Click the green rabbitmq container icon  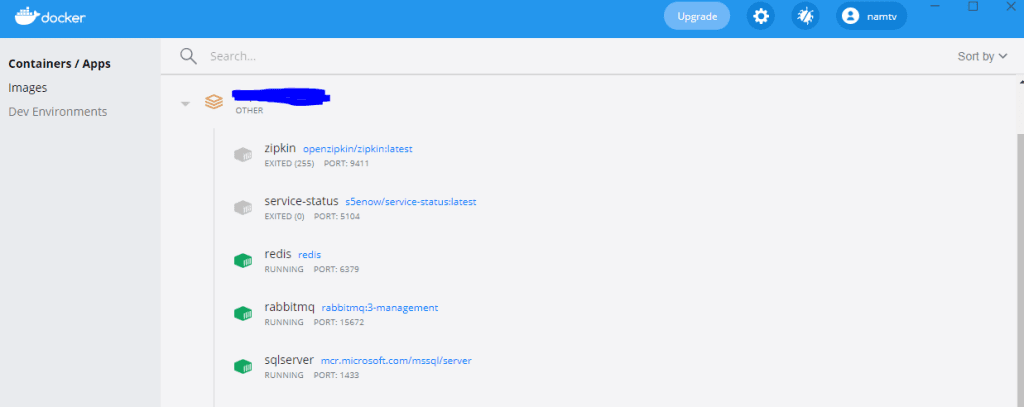[x=243, y=314]
